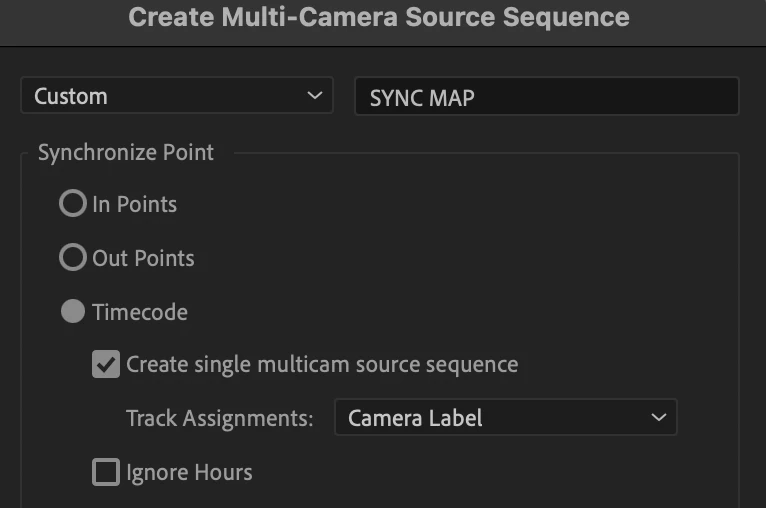Click the "Timecode" label text

click(x=140, y=312)
